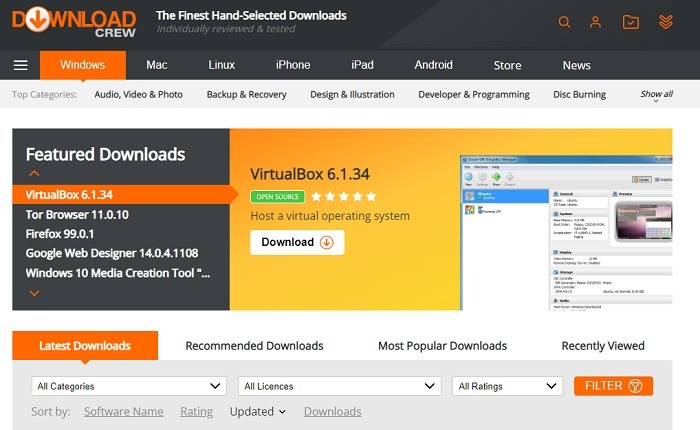Viewport: 700px width, 430px height.
Task: Switch to the Linux tab
Action: (x=221, y=65)
